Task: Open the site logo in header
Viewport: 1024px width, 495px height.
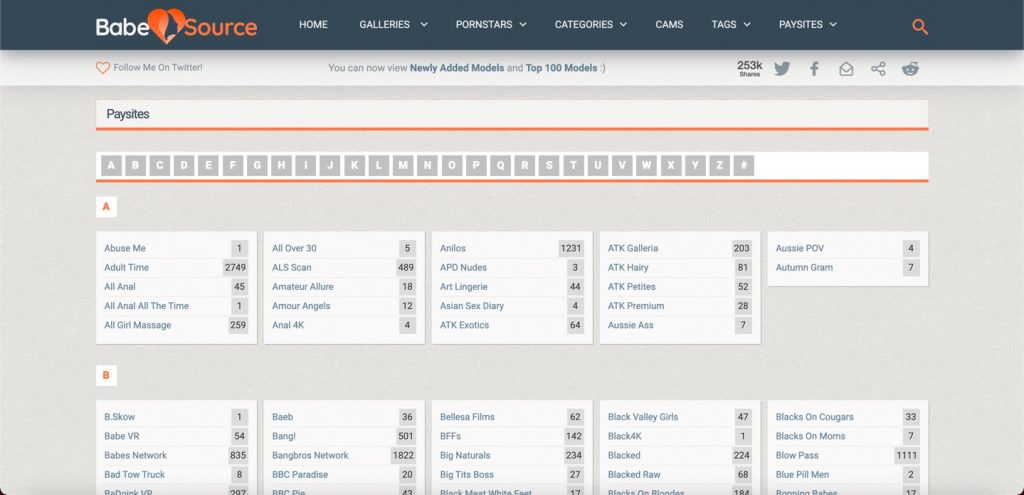Action: coord(176,26)
